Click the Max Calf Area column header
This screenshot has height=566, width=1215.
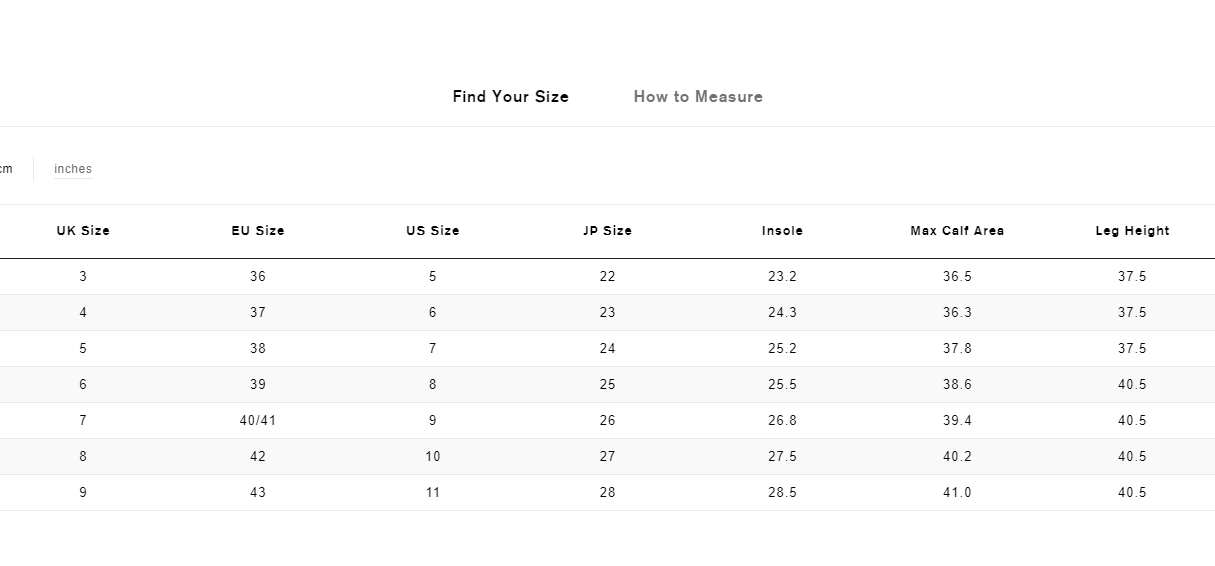(x=957, y=231)
